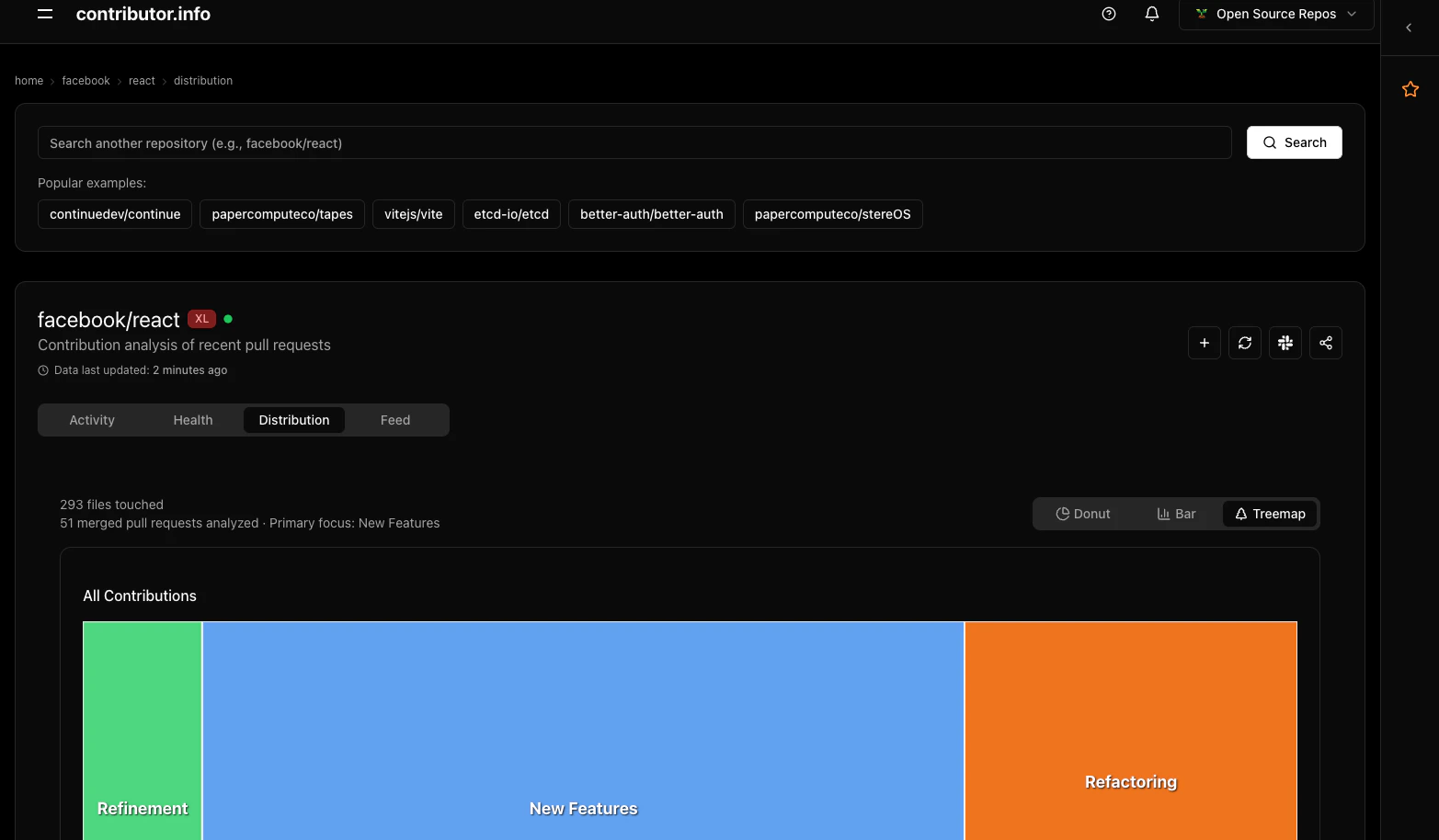Open the notifications bell
This screenshot has width=1439, height=840.
[1151, 14]
